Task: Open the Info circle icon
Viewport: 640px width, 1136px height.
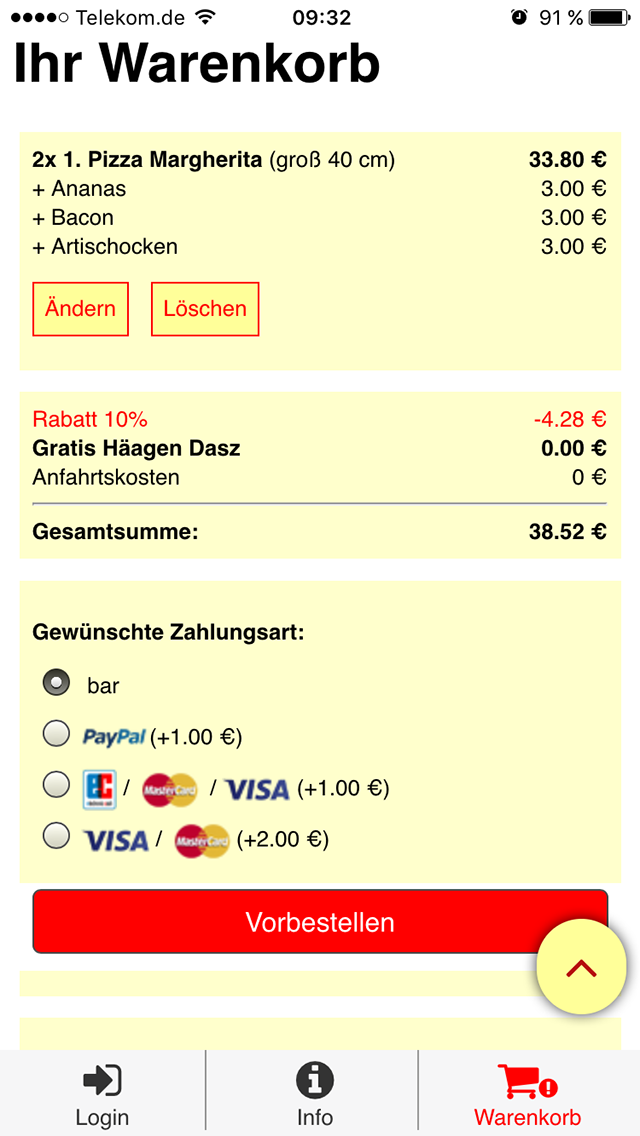Action: pos(315,1082)
